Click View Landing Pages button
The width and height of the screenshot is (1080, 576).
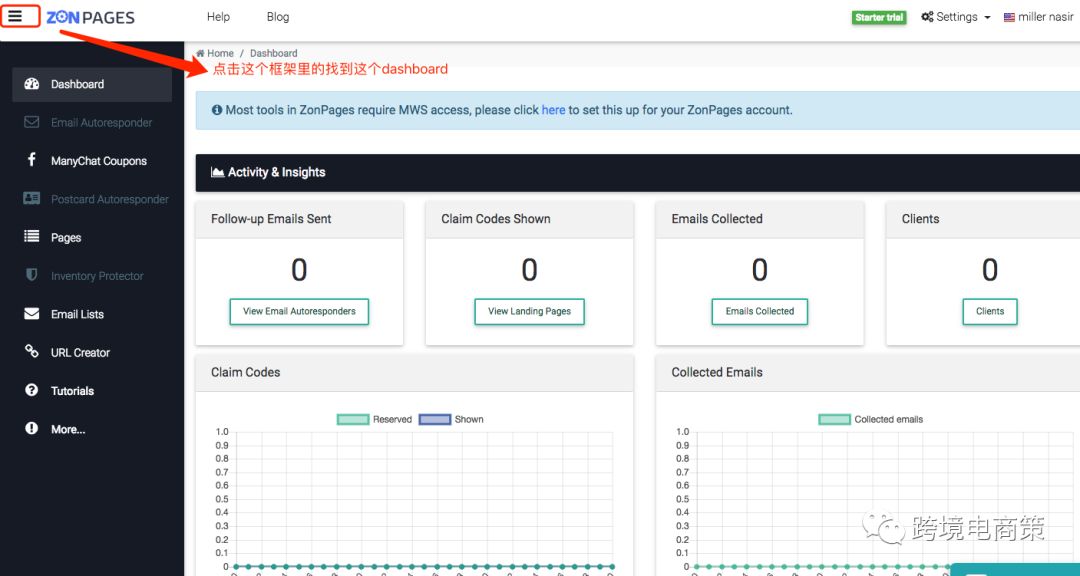pos(529,311)
